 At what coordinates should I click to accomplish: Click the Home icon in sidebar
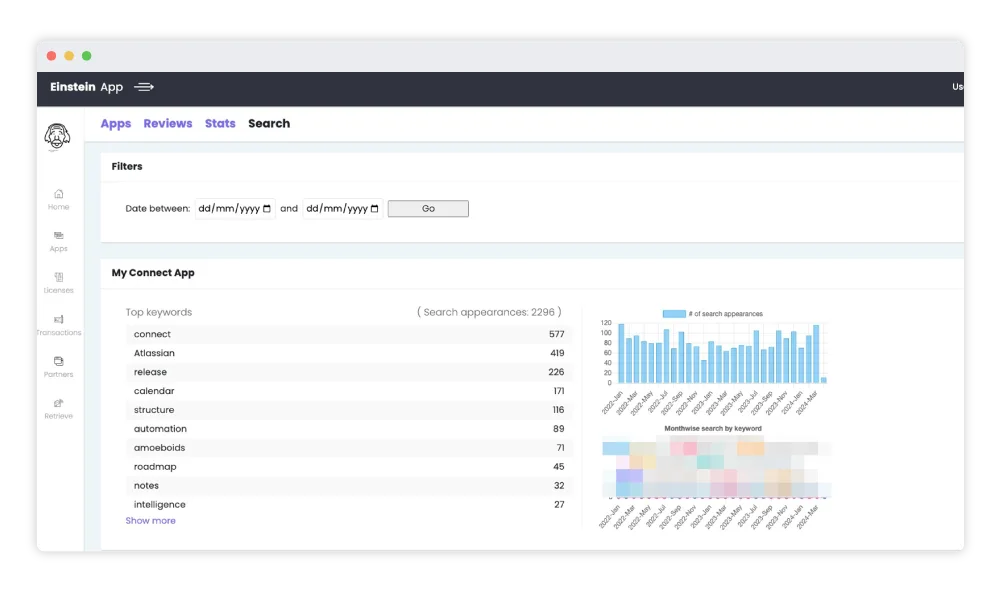pos(58,194)
